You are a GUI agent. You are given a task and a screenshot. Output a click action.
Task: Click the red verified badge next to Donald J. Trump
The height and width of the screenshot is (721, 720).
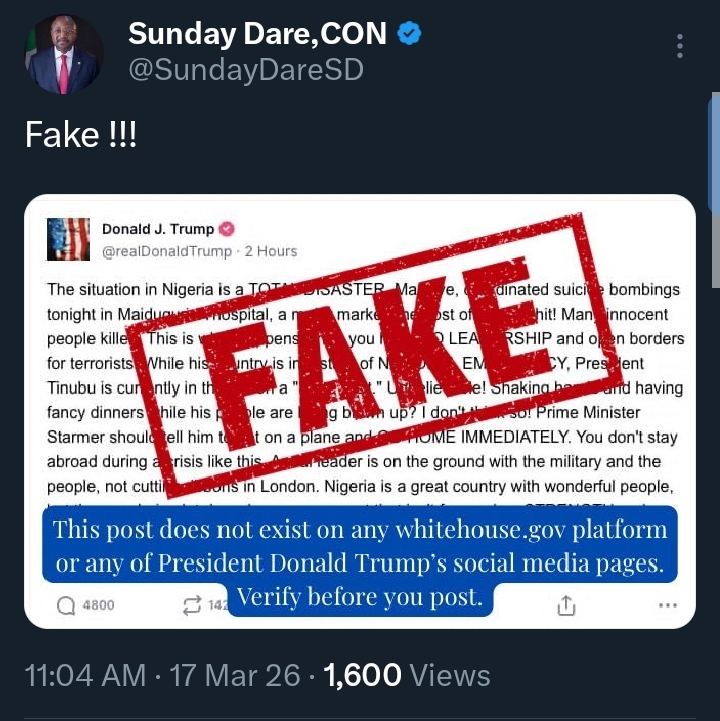click(x=226, y=229)
